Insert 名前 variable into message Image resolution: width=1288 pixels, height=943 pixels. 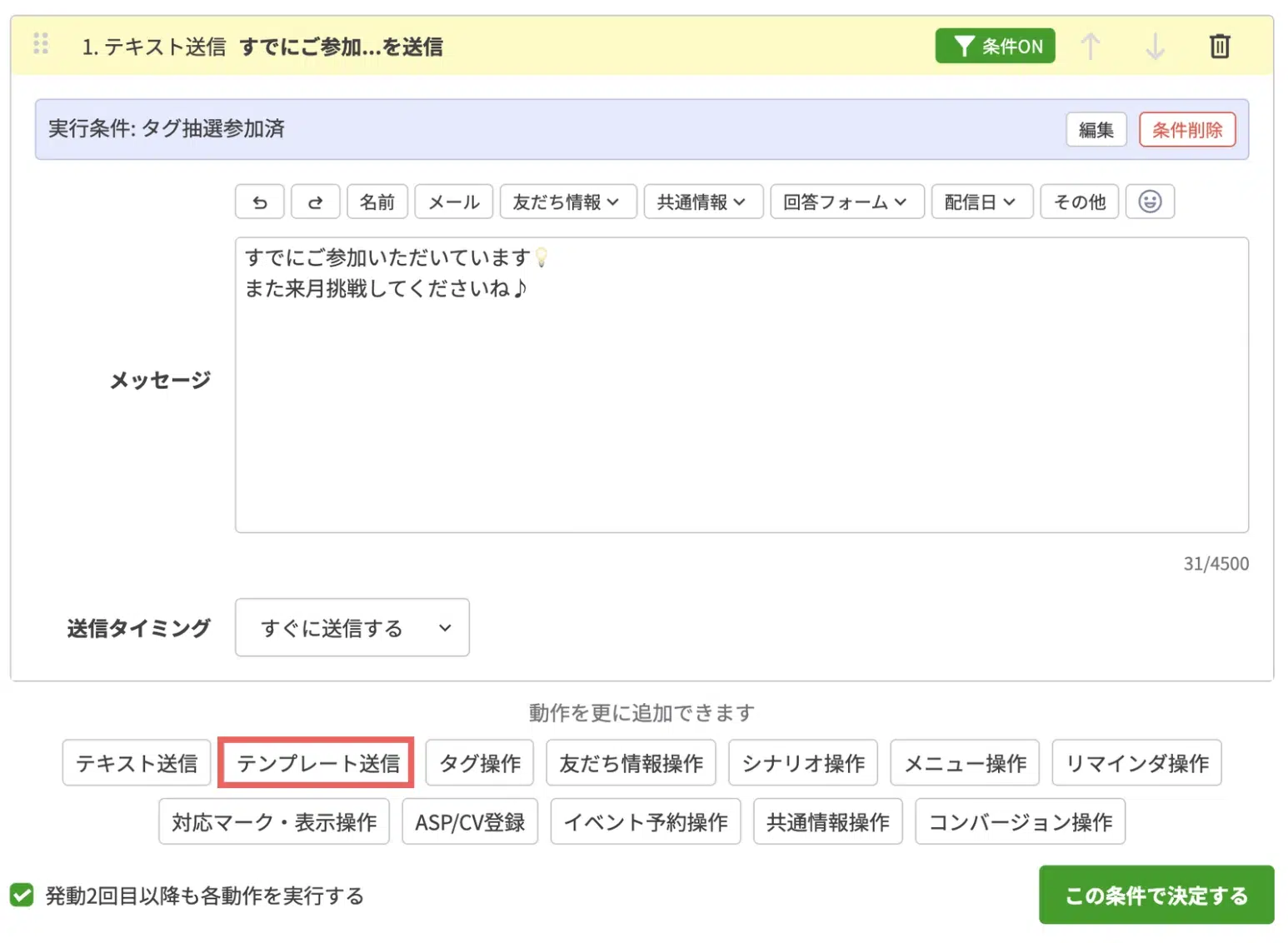click(x=377, y=202)
